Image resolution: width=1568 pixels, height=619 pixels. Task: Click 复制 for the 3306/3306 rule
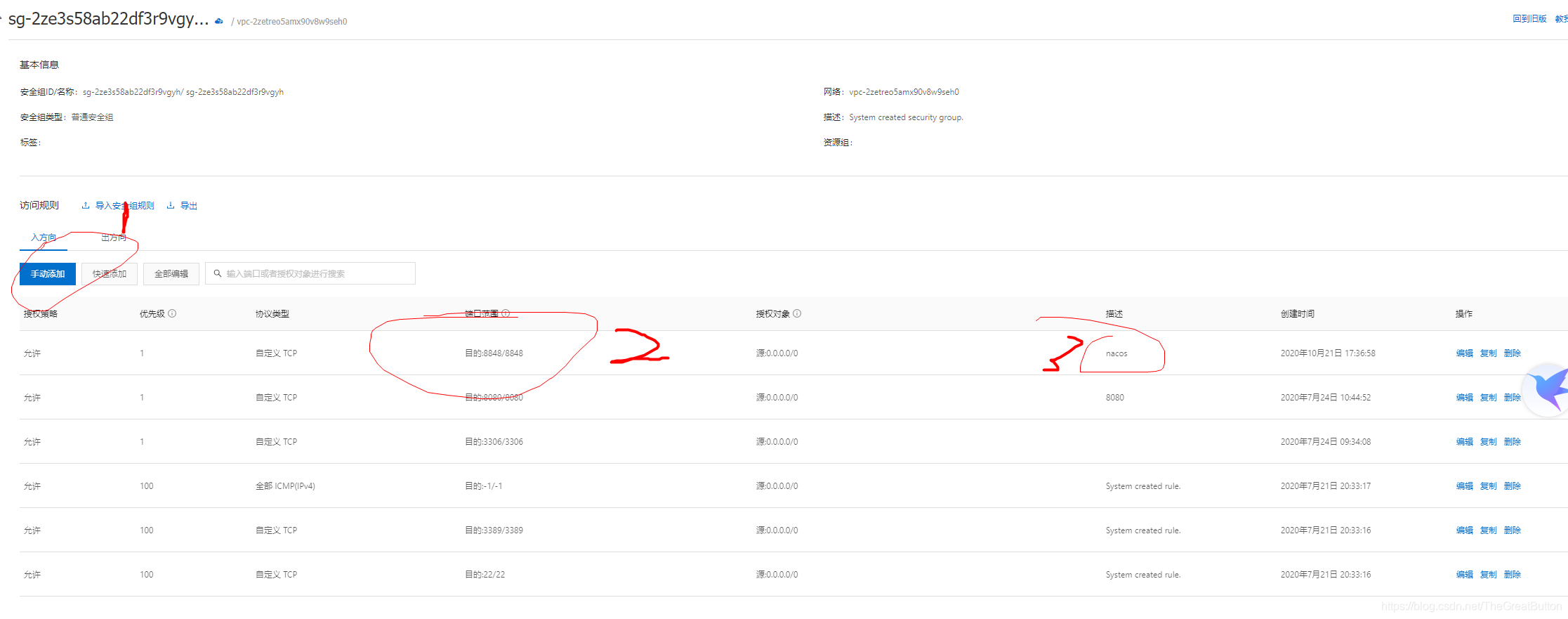(1489, 442)
